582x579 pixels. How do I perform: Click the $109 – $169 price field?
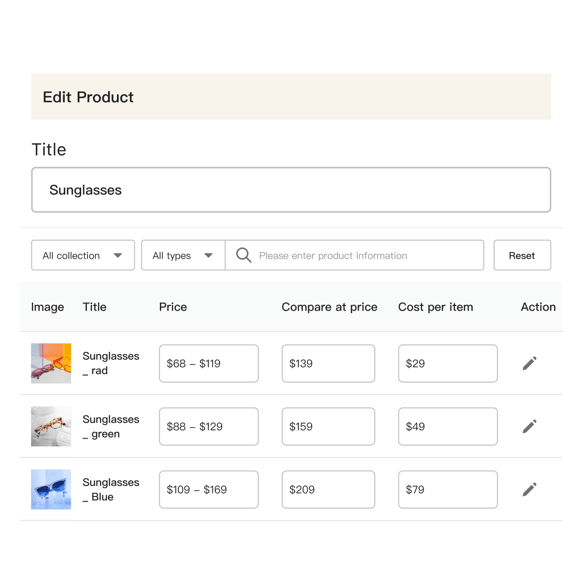point(209,490)
